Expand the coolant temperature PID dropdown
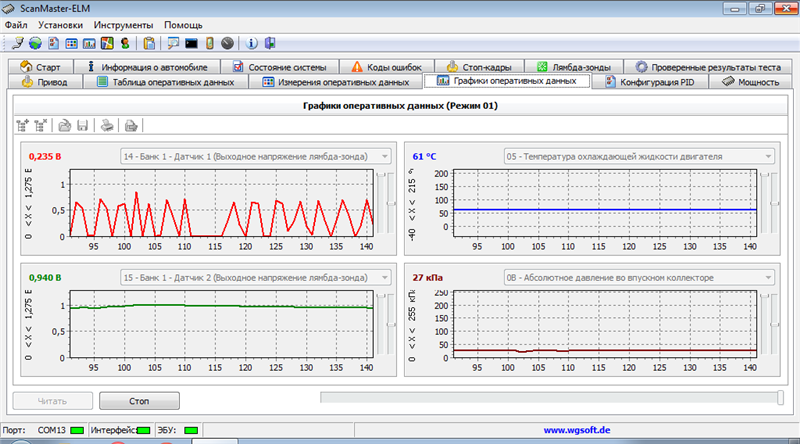Screen dimensions: 800x444 pyautogui.click(x=767, y=157)
